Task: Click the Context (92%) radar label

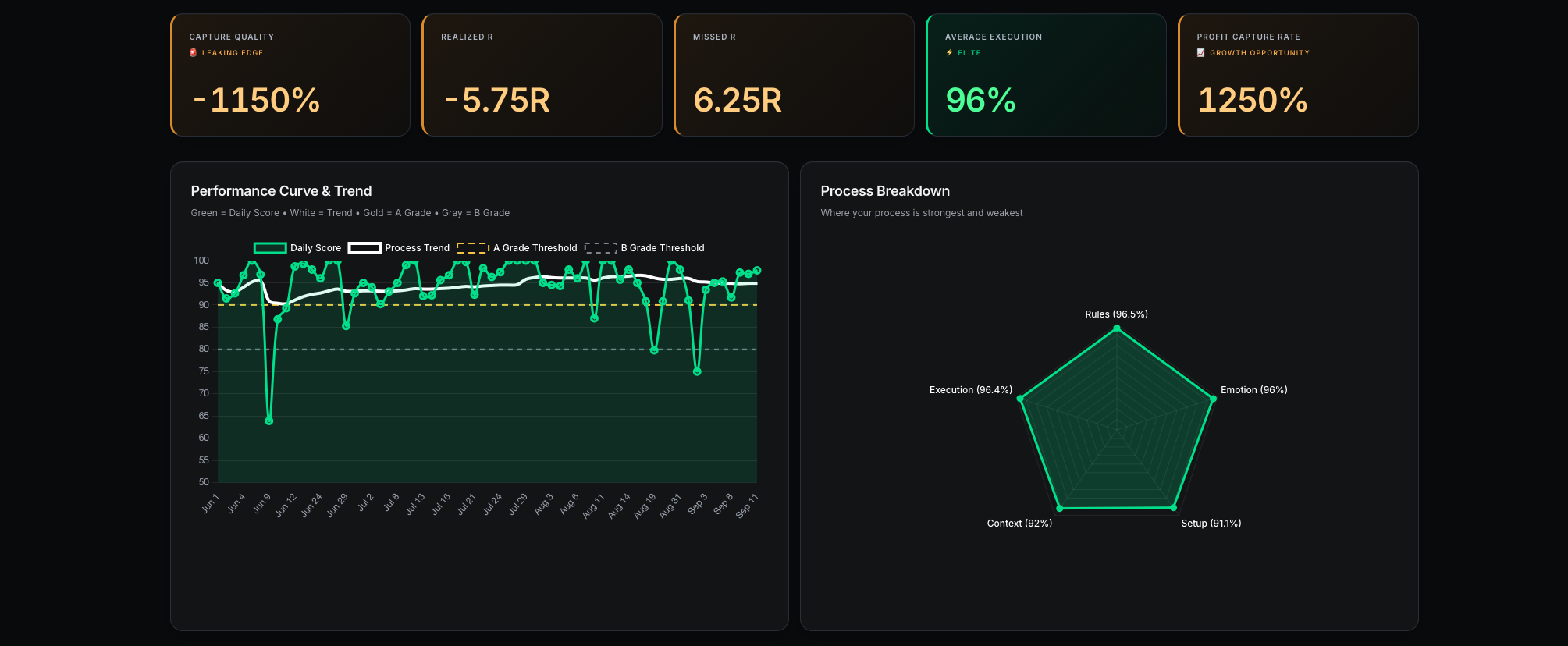Action: tap(1019, 524)
